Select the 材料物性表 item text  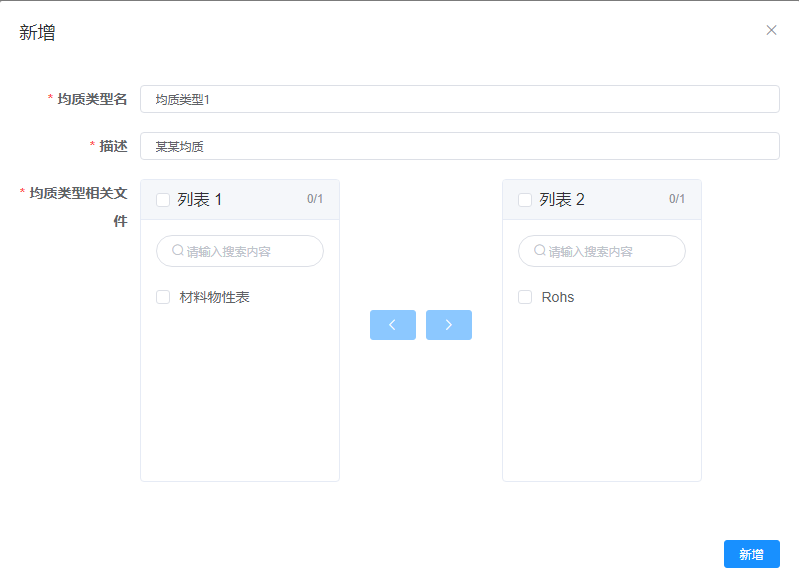click(x=214, y=297)
